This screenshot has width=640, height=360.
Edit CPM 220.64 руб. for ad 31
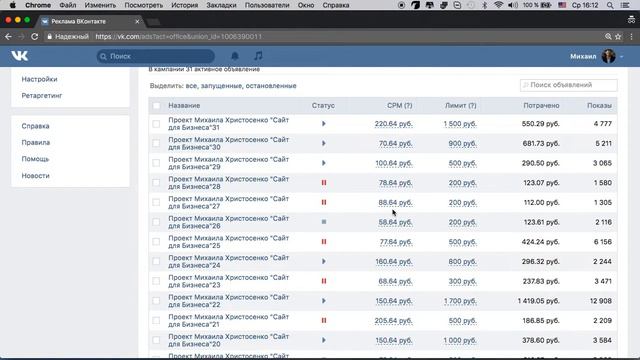393,124
